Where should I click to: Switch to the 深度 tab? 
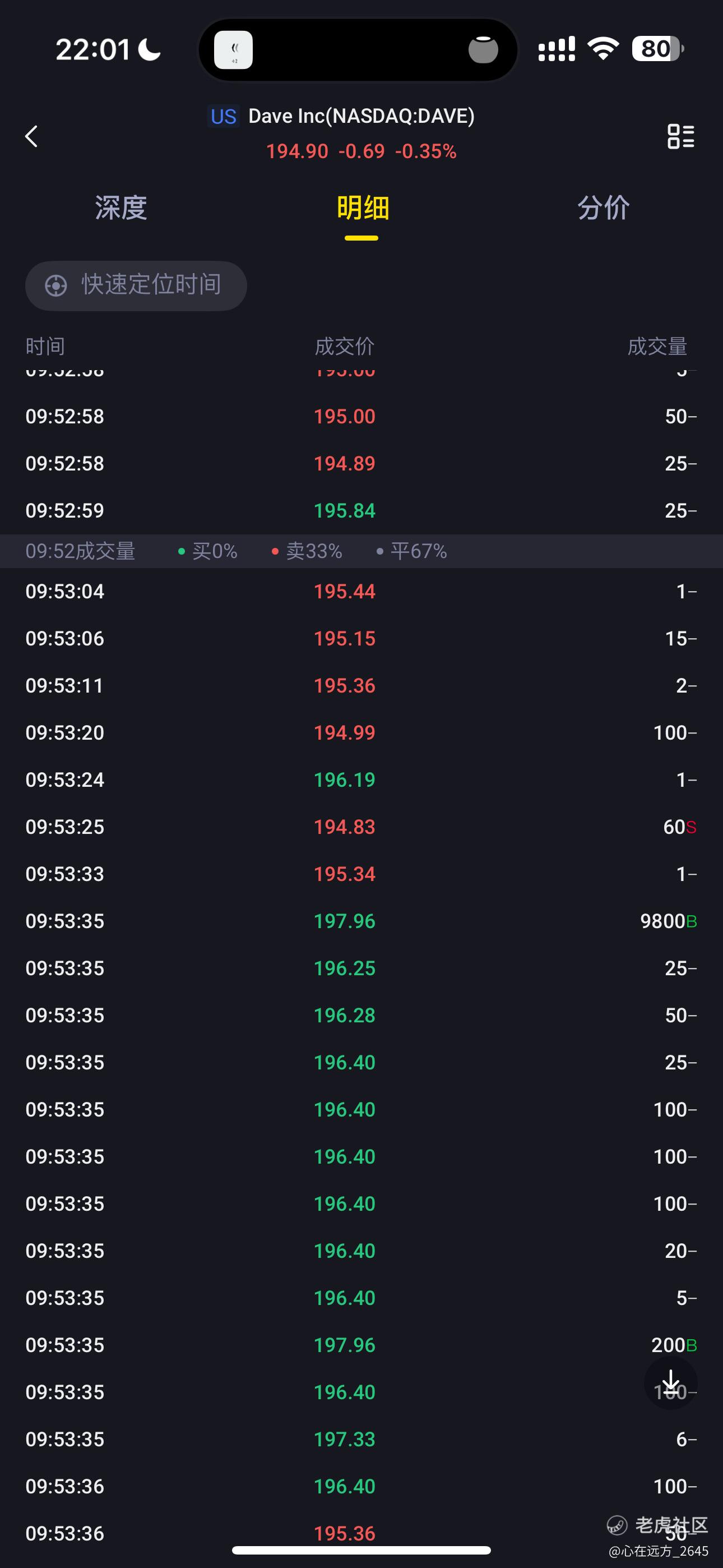(x=121, y=208)
